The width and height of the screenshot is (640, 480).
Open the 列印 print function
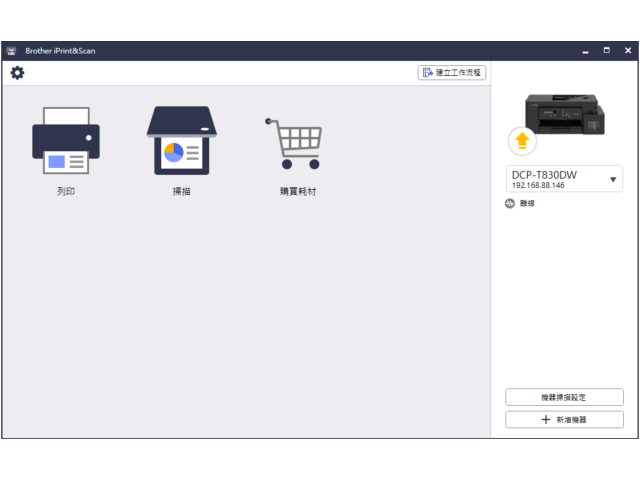tap(66, 152)
